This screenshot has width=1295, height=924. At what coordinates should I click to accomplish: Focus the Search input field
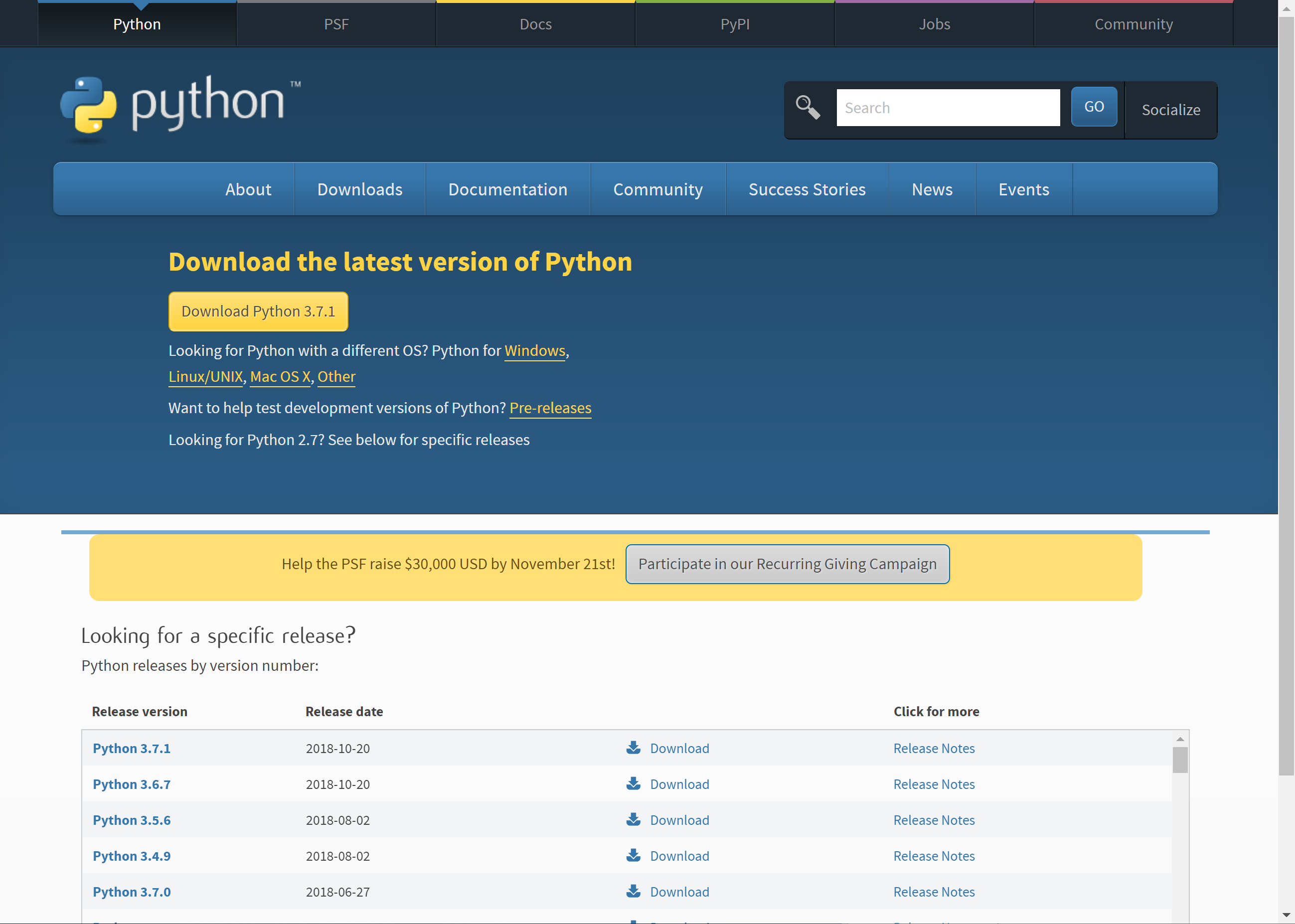point(948,107)
